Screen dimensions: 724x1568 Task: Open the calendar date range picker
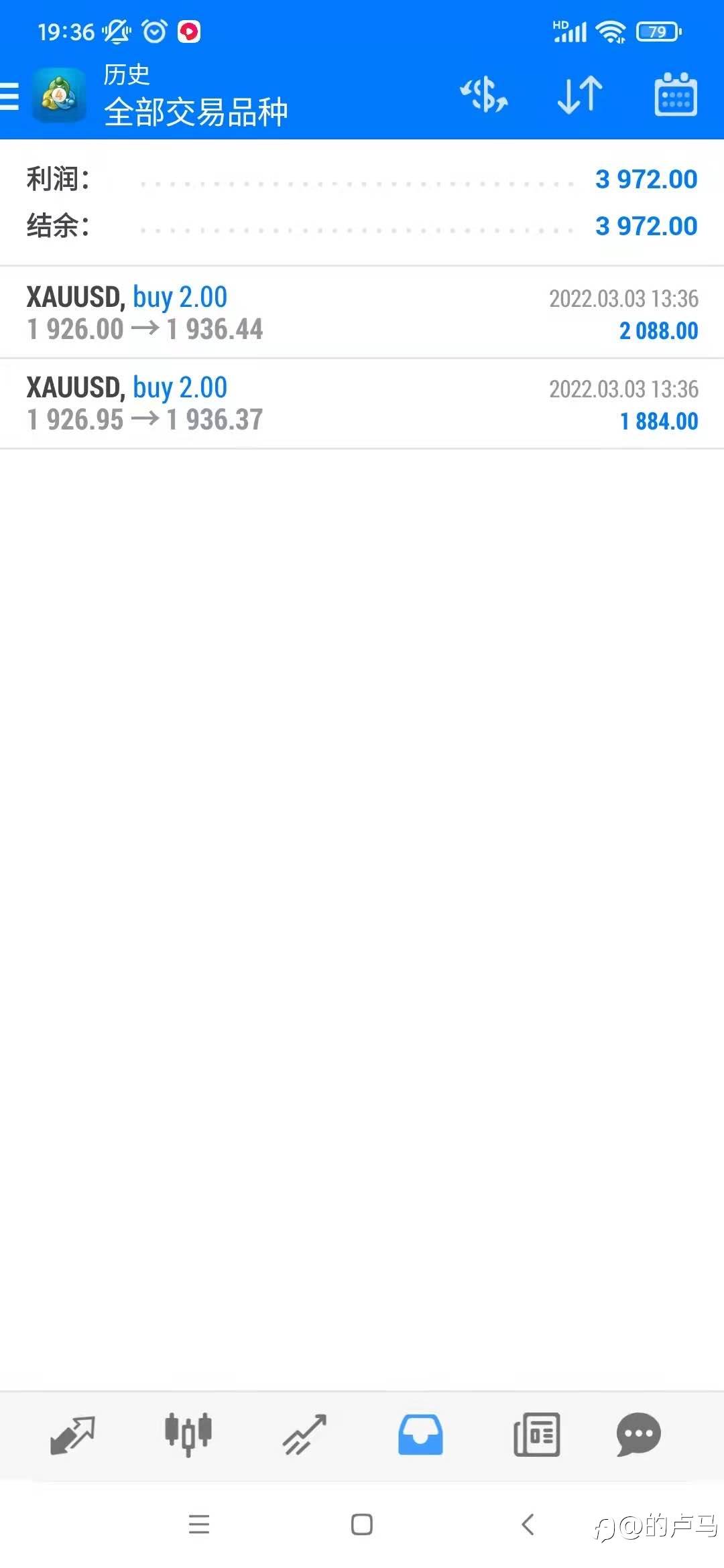coord(676,94)
